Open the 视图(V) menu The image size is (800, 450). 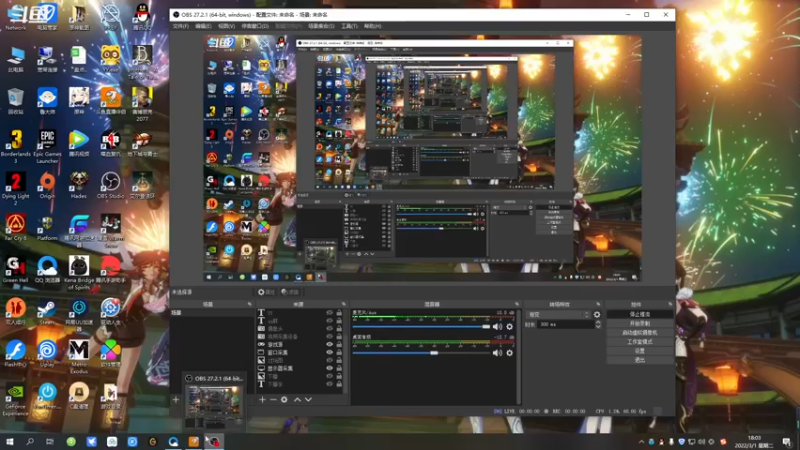pos(227,26)
